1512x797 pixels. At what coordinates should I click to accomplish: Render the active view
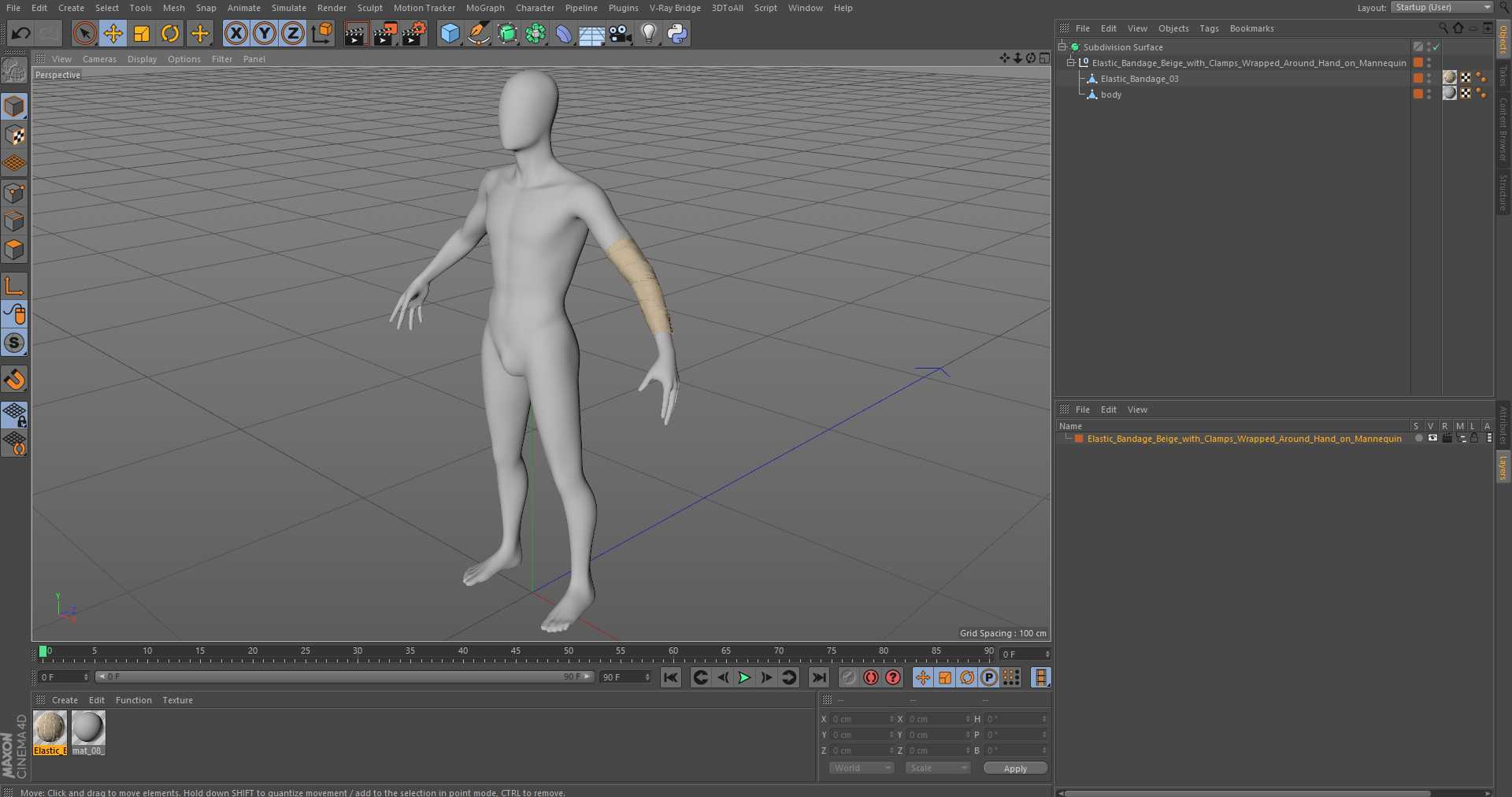click(356, 33)
